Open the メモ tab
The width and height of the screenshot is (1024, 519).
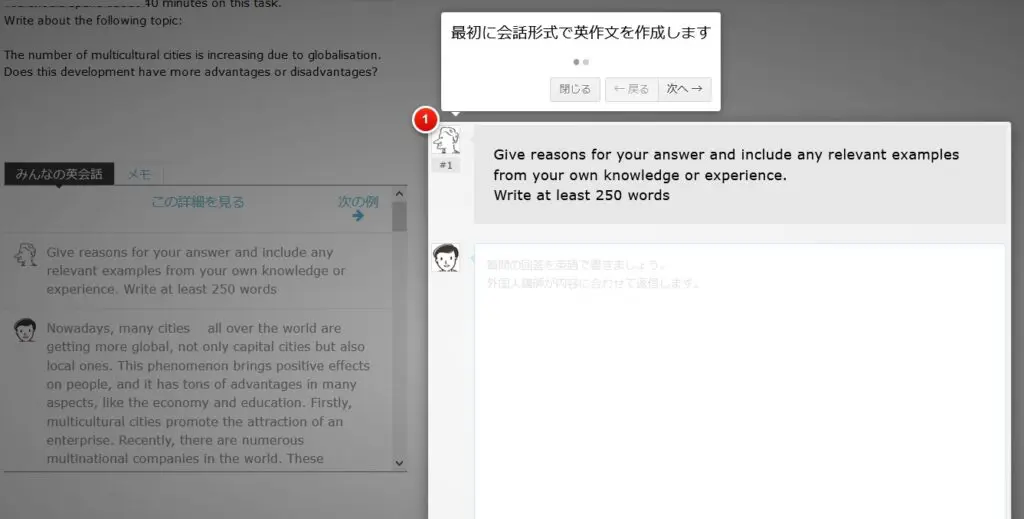click(139, 174)
